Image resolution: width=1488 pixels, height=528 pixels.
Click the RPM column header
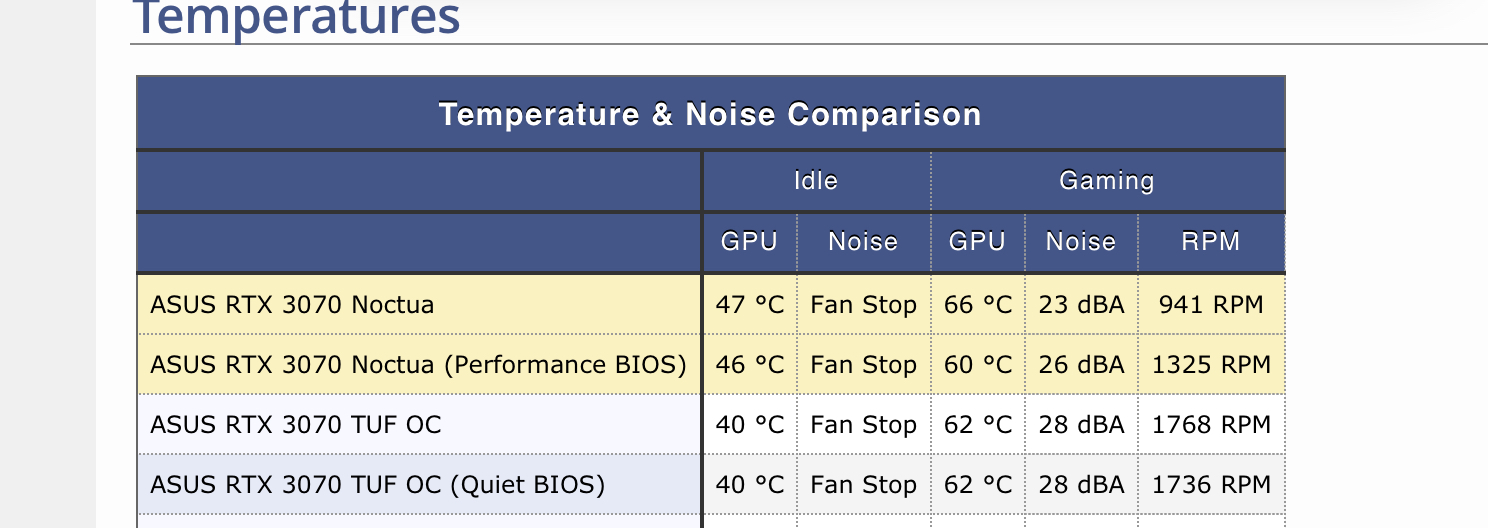click(1210, 241)
